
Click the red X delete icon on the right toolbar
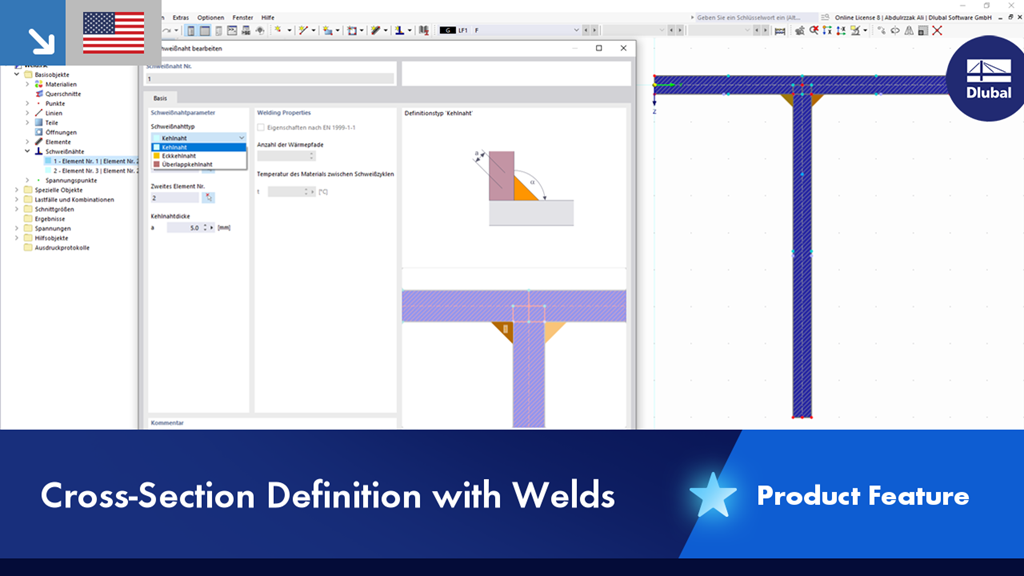(x=936, y=31)
